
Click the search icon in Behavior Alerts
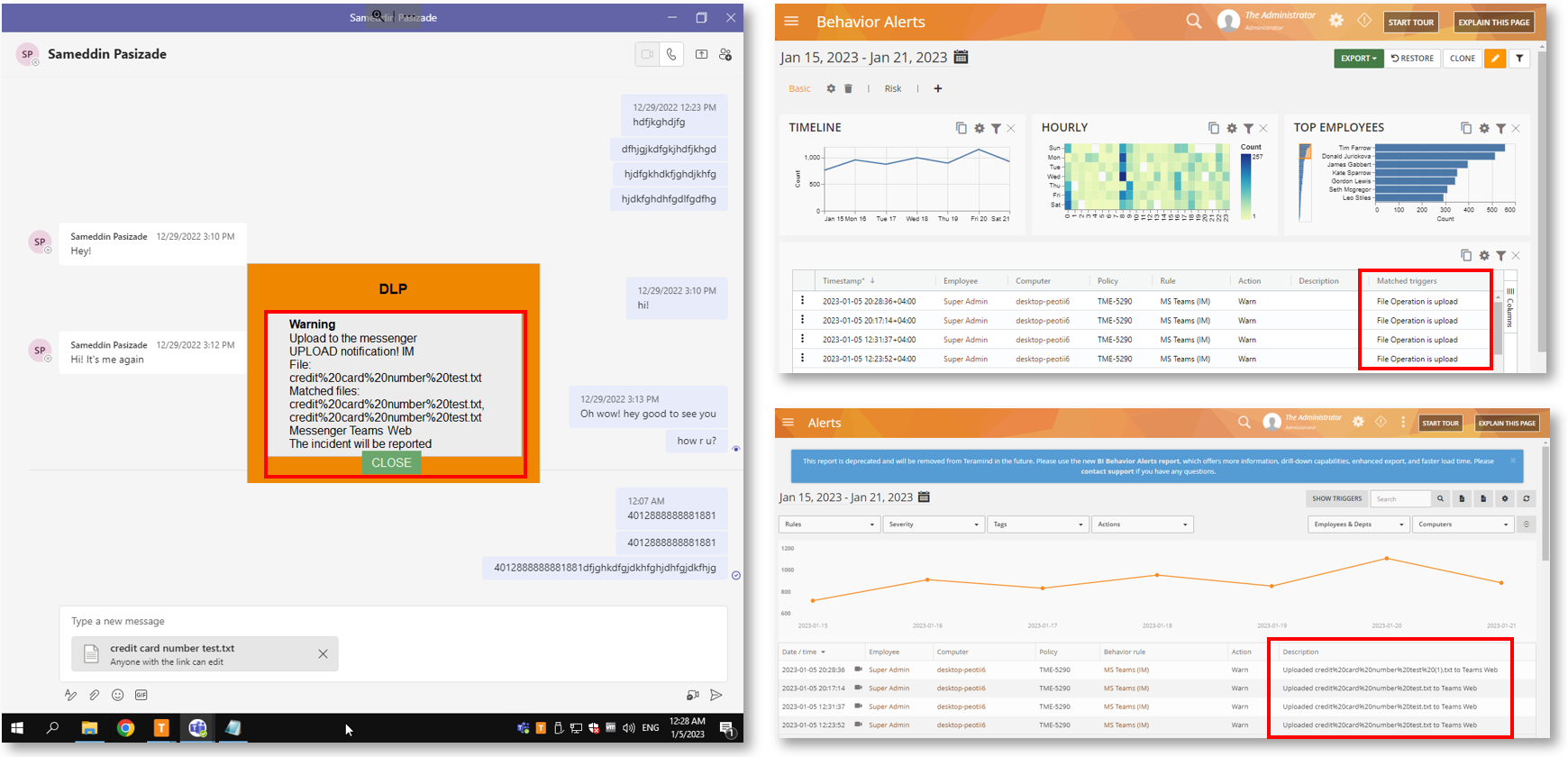point(1193,21)
